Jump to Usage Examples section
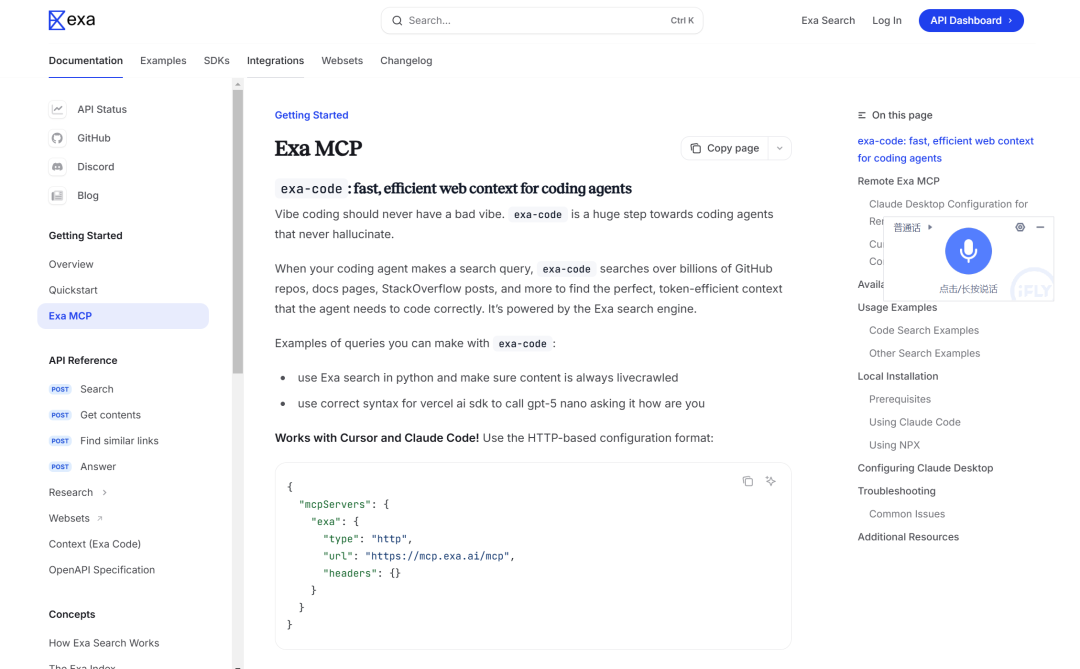1080x669 pixels. click(897, 307)
